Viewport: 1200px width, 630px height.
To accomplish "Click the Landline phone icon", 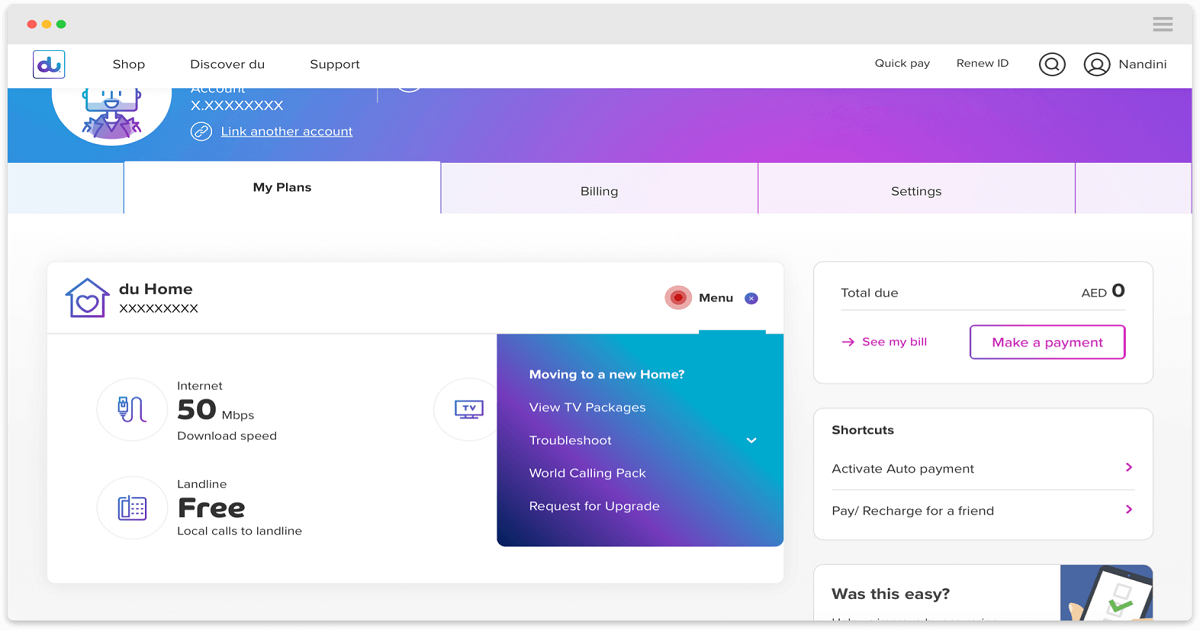I will click(x=132, y=508).
